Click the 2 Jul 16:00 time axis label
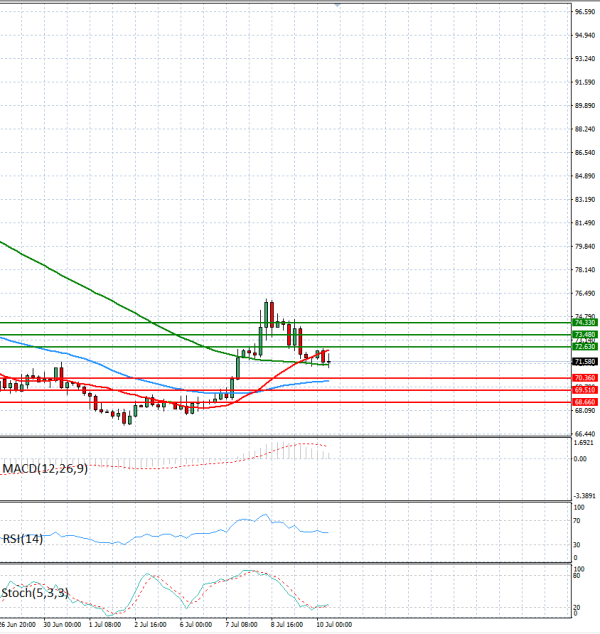 [x=150, y=625]
